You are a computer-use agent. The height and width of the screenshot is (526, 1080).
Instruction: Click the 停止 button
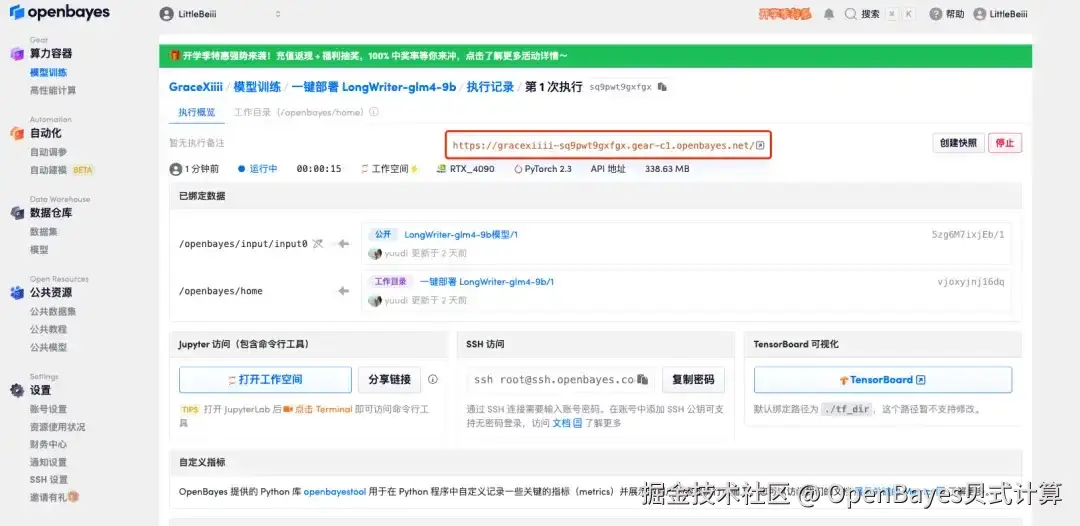pos(1005,143)
